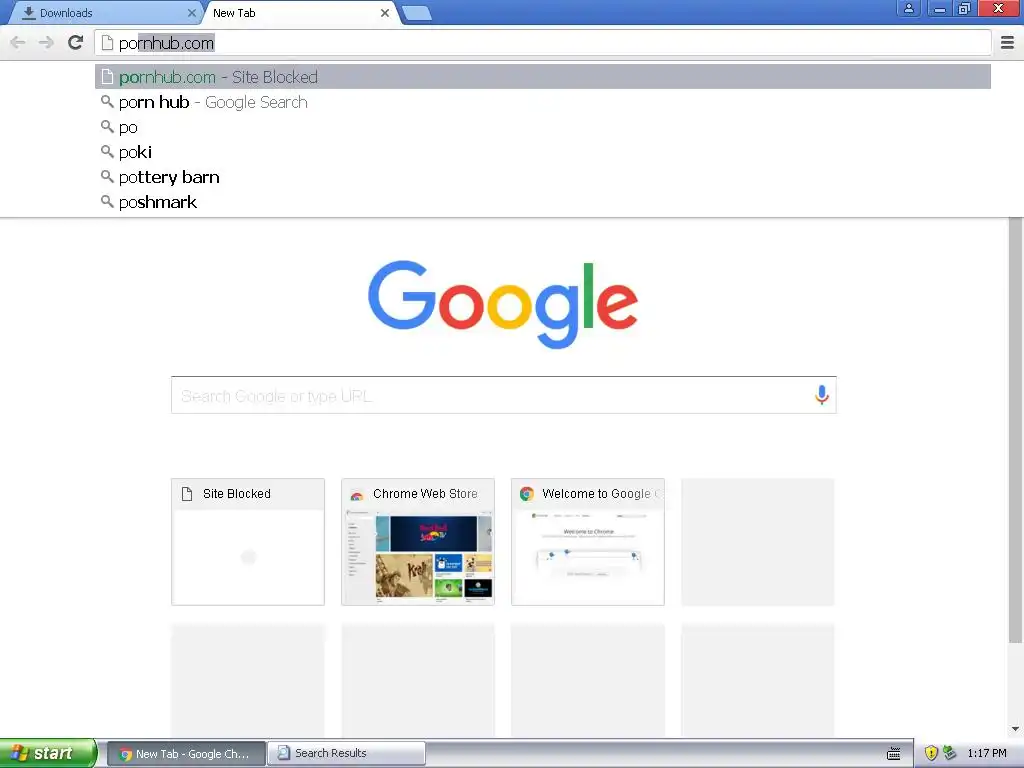
Task: Choose the 'pottery barn' suggestion
Action: click(543, 177)
